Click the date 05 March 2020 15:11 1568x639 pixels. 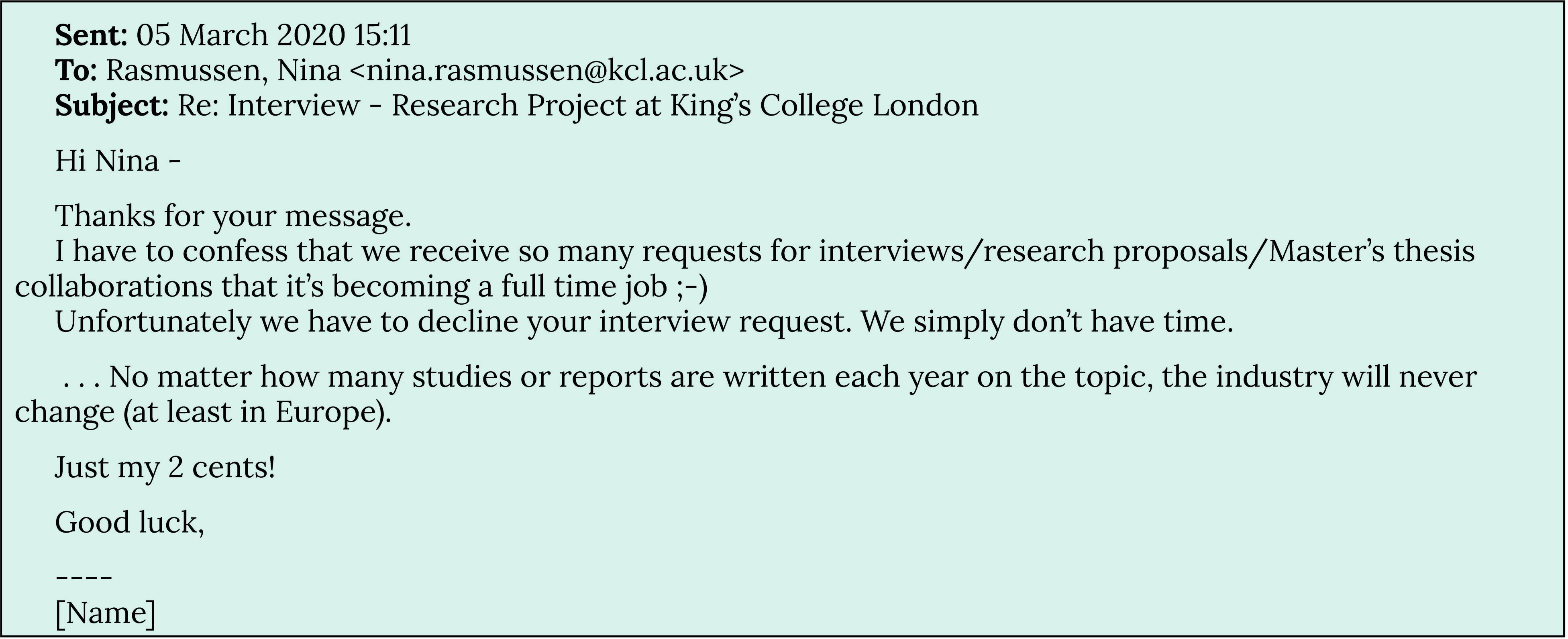coord(273,36)
